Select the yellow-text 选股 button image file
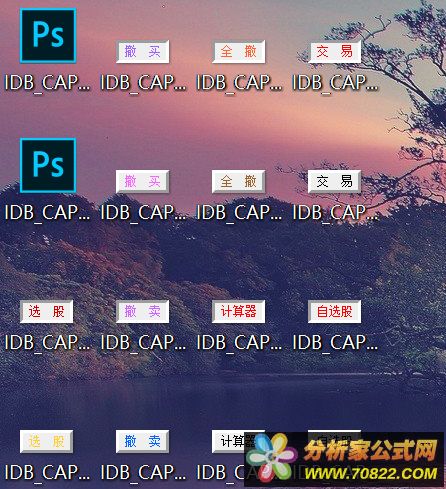Screen dimensions: 446x489 47,442
